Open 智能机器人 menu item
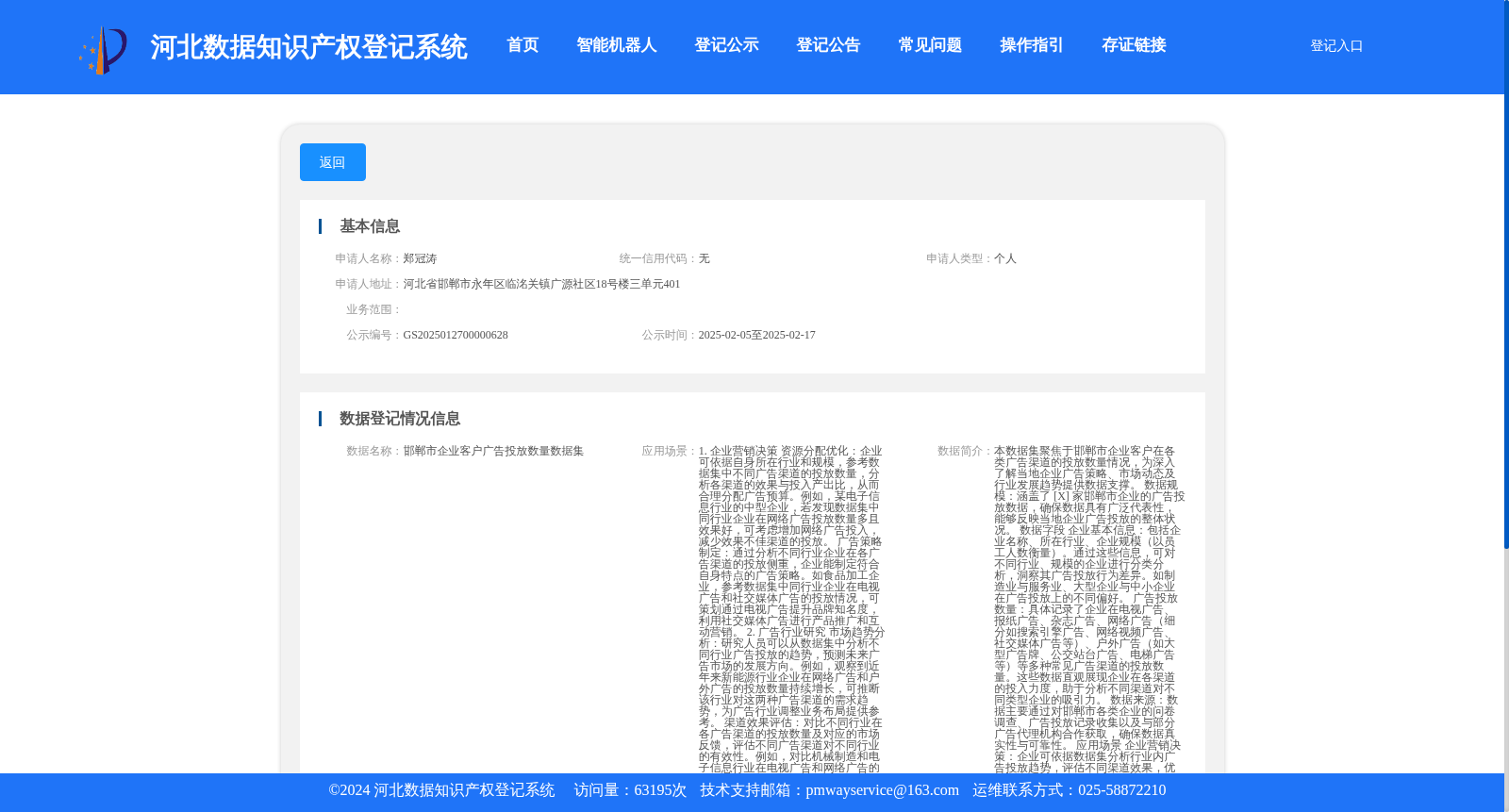 [617, 45]
